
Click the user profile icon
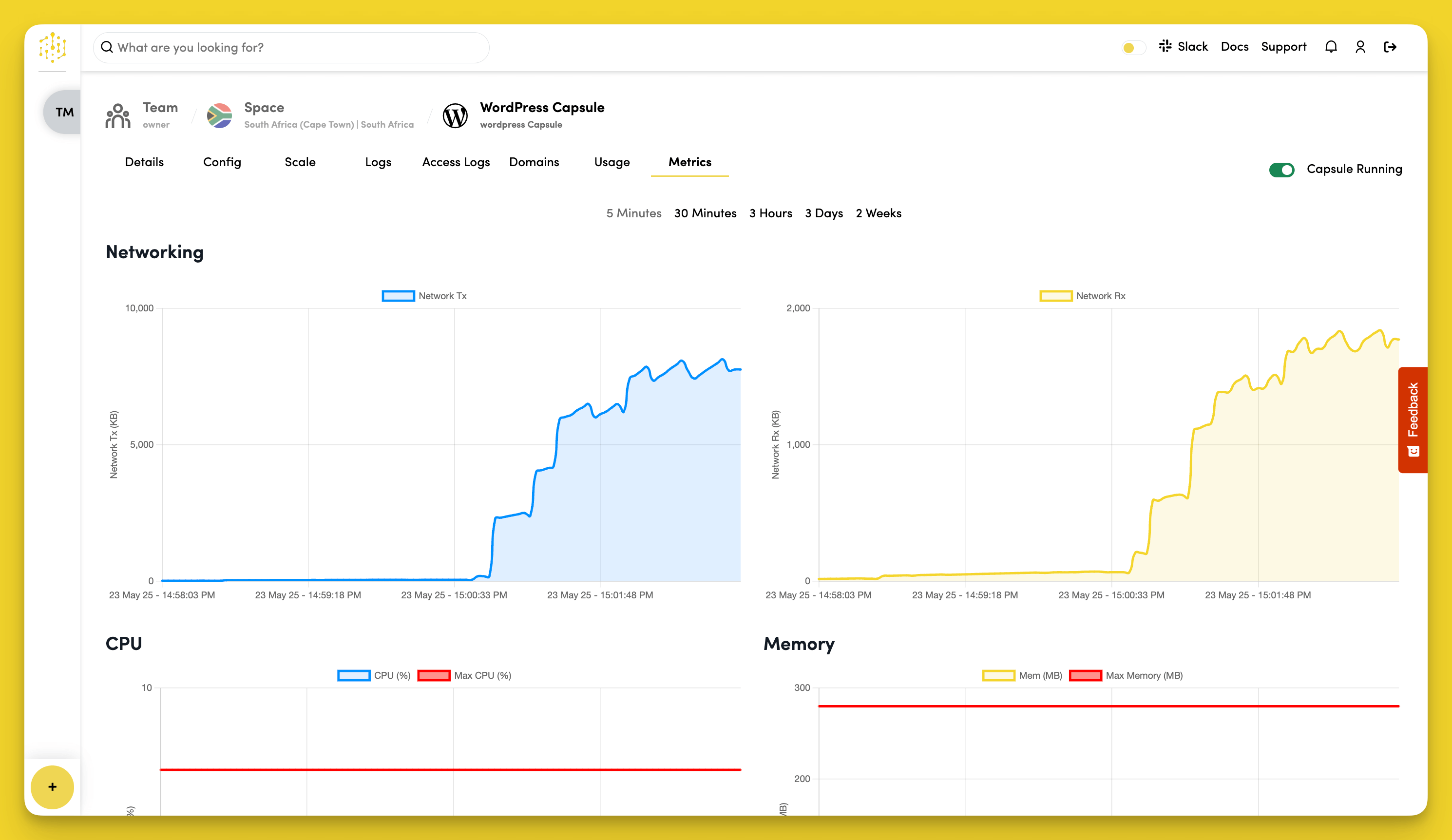[x=1360, y=46]
